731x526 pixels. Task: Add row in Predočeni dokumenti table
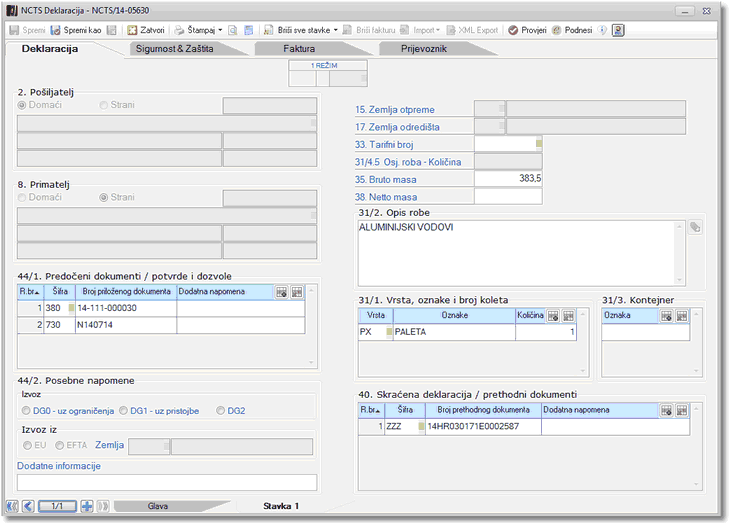pos(282,292)
